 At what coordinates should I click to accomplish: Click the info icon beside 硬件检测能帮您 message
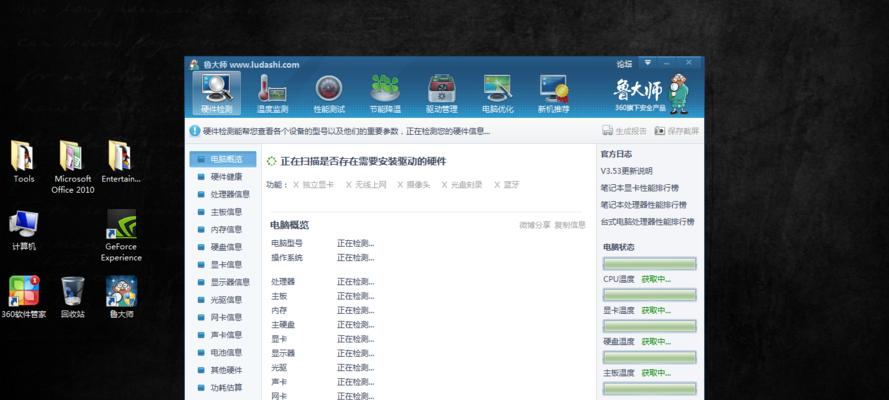[195, 131]
